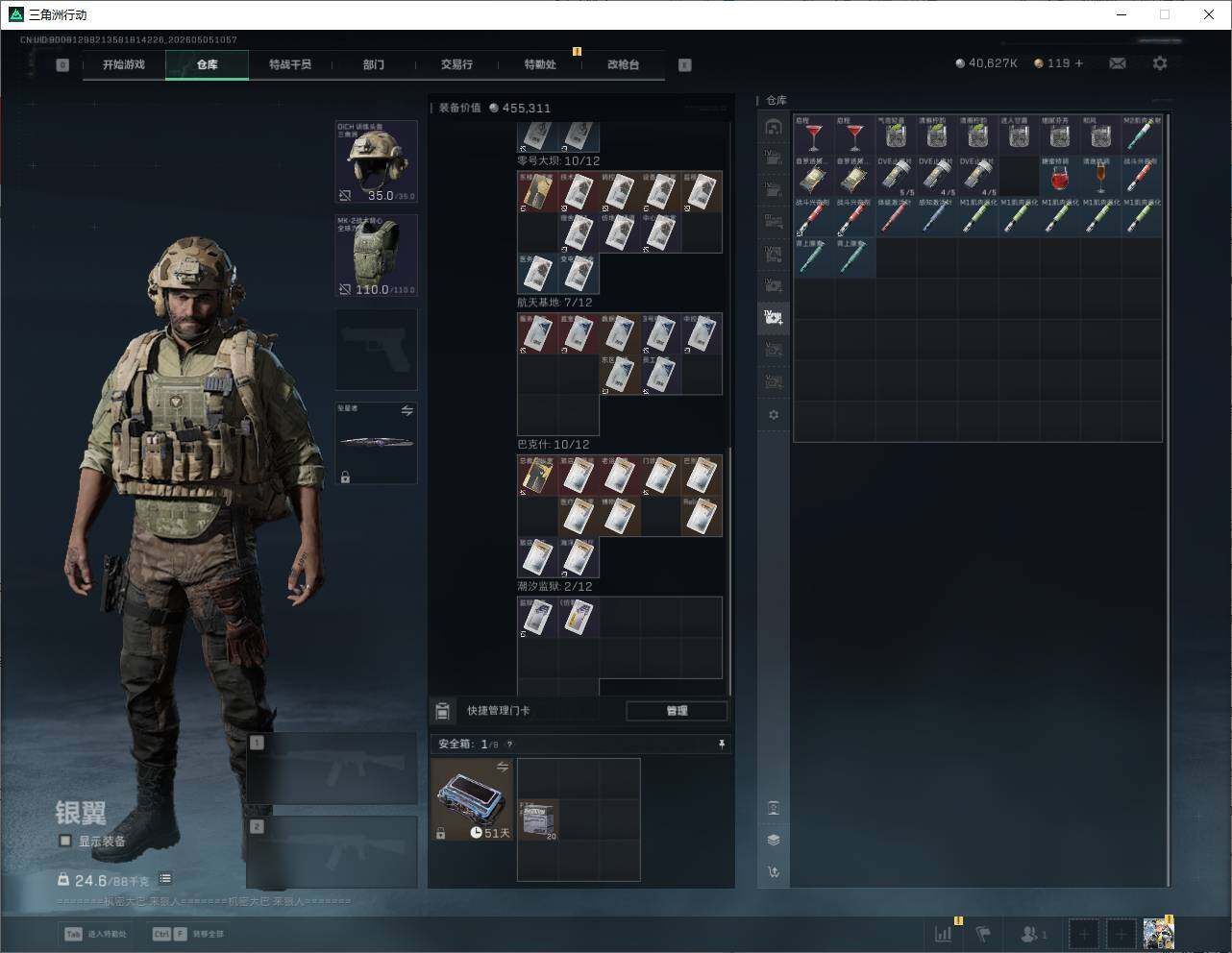Switch to the 改枪台 tab
This screenshot has width=1232, height=953.
coord(623,64)
